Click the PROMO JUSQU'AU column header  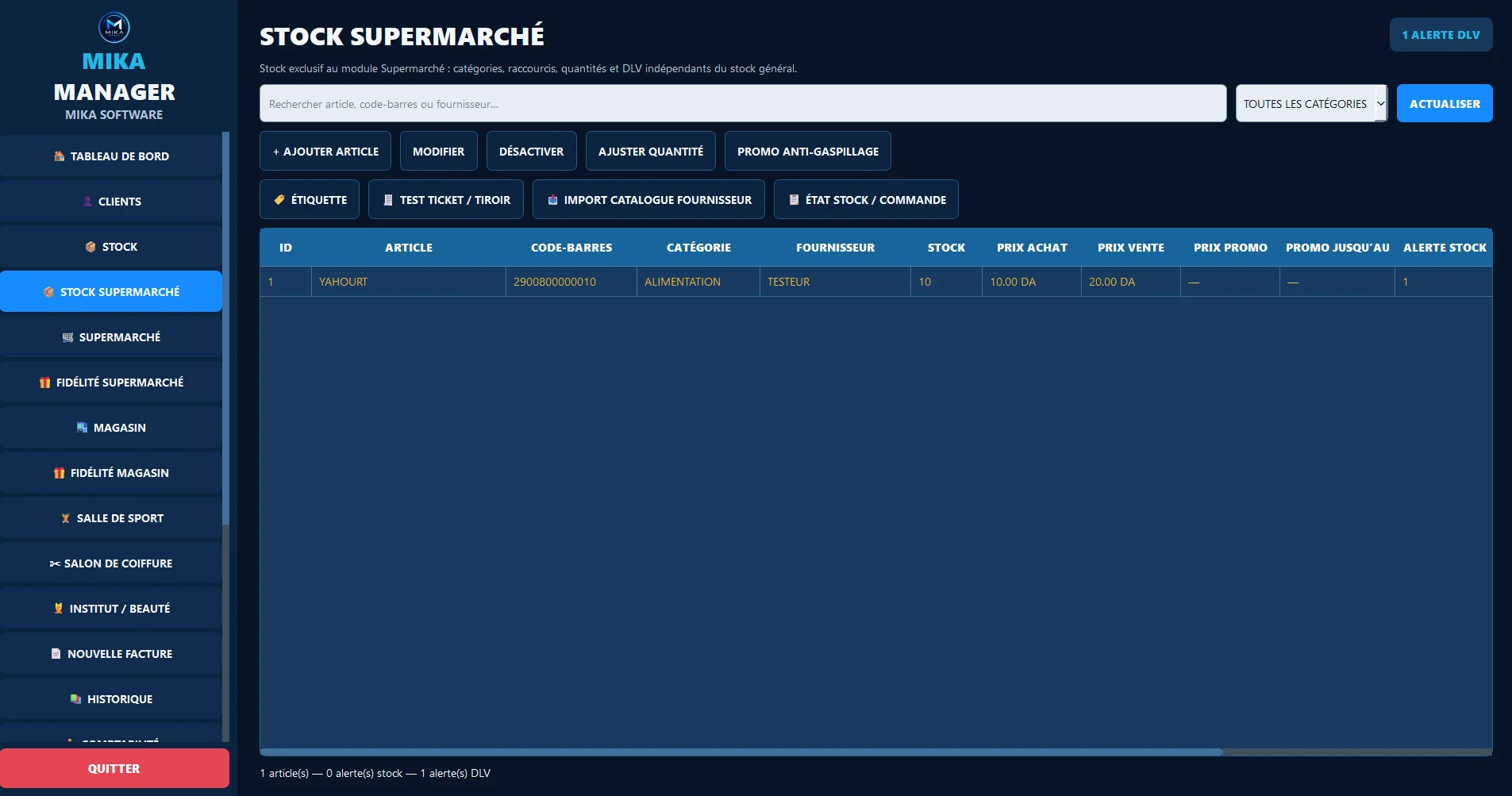[x=1337, y=248]
